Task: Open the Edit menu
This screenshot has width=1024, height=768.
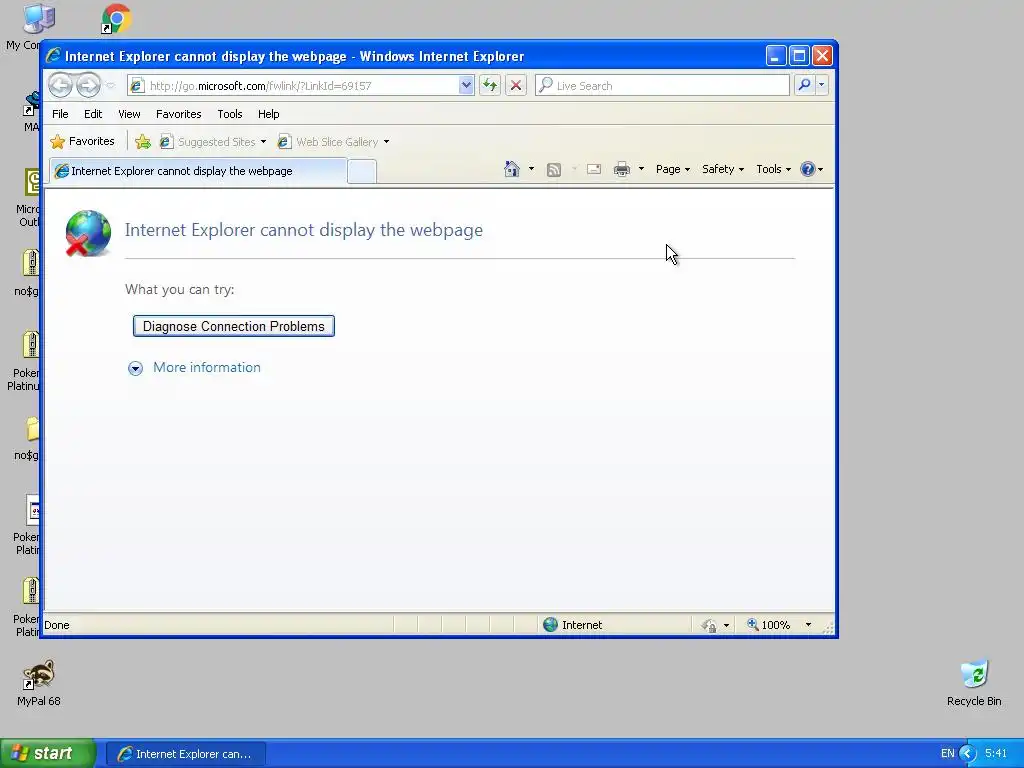Action: [x=93, y=114]
